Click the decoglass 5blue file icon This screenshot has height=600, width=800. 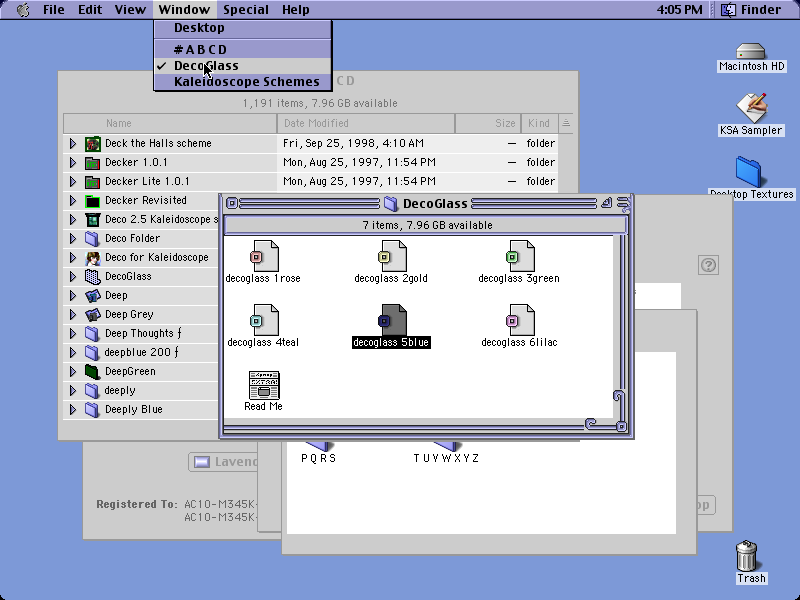(392, 320)
